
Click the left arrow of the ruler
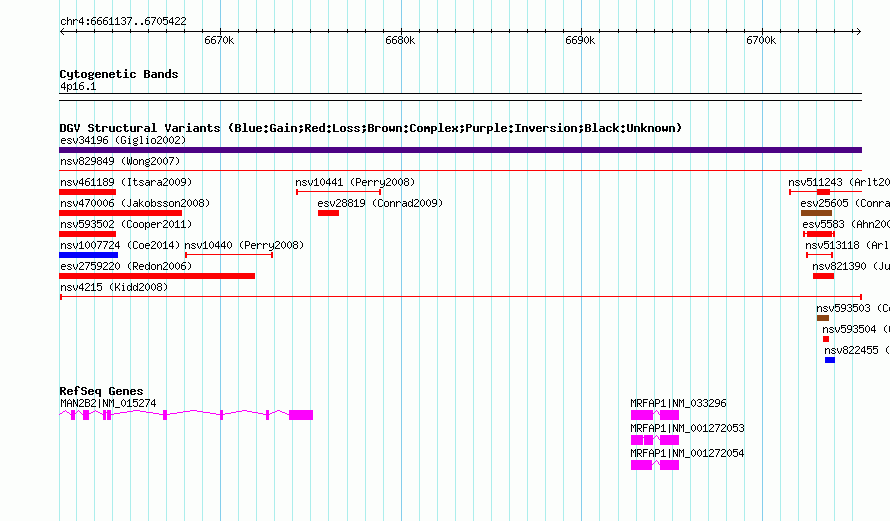(x=62, y=31)
